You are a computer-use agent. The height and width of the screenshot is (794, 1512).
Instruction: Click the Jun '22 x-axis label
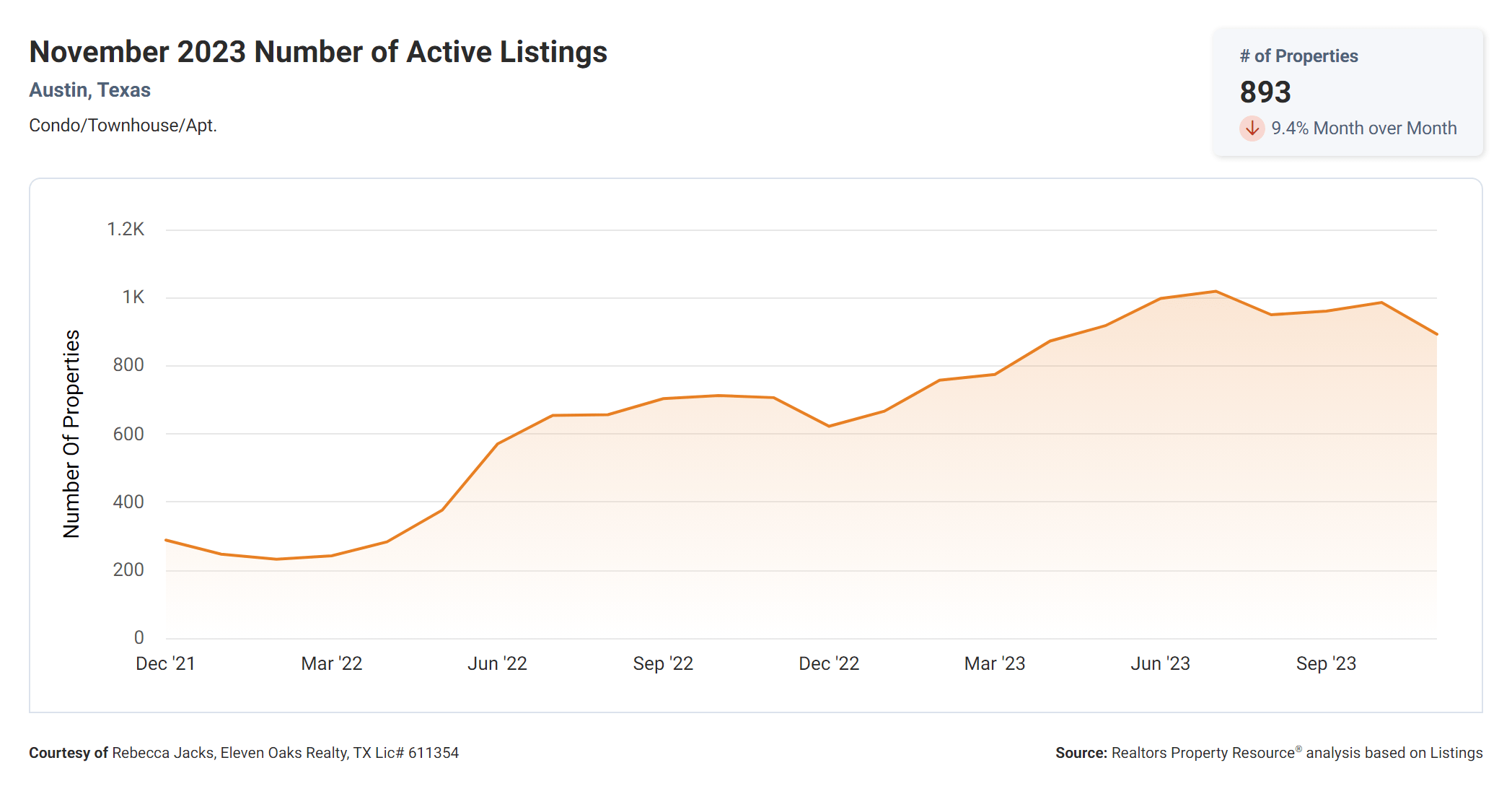point(497,663)
